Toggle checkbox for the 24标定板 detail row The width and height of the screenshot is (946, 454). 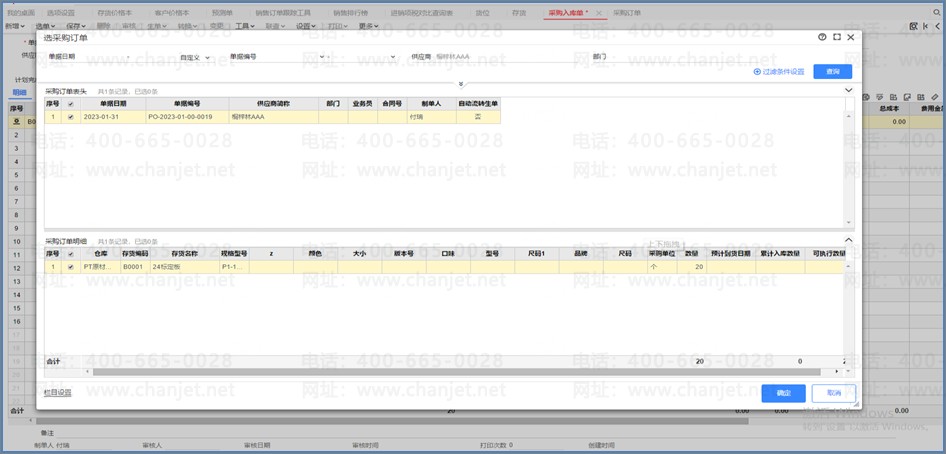(x=71, y=267)
